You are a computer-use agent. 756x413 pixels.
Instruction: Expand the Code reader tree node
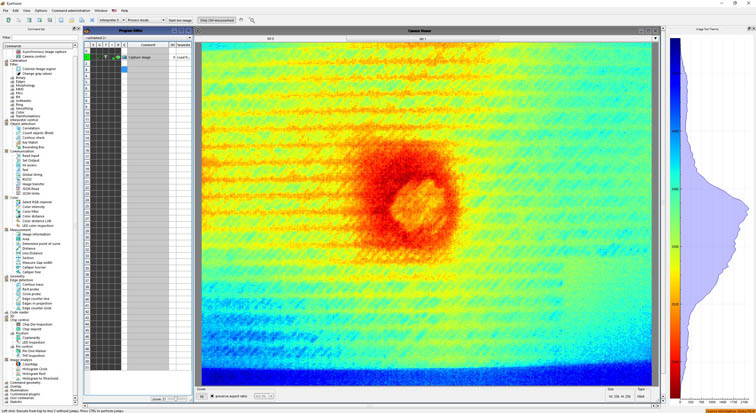click(7, 311)
